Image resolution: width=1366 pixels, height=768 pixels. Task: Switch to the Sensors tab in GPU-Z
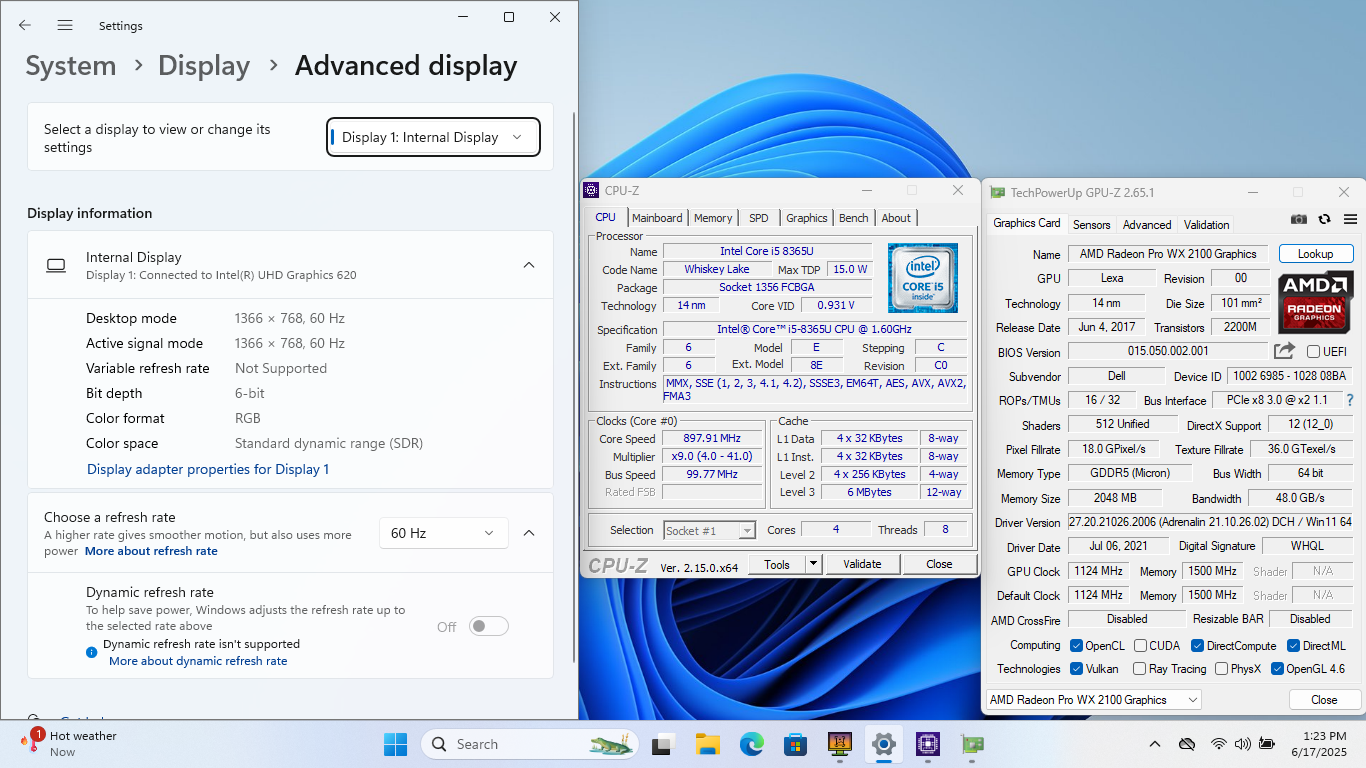(1091, 225)
